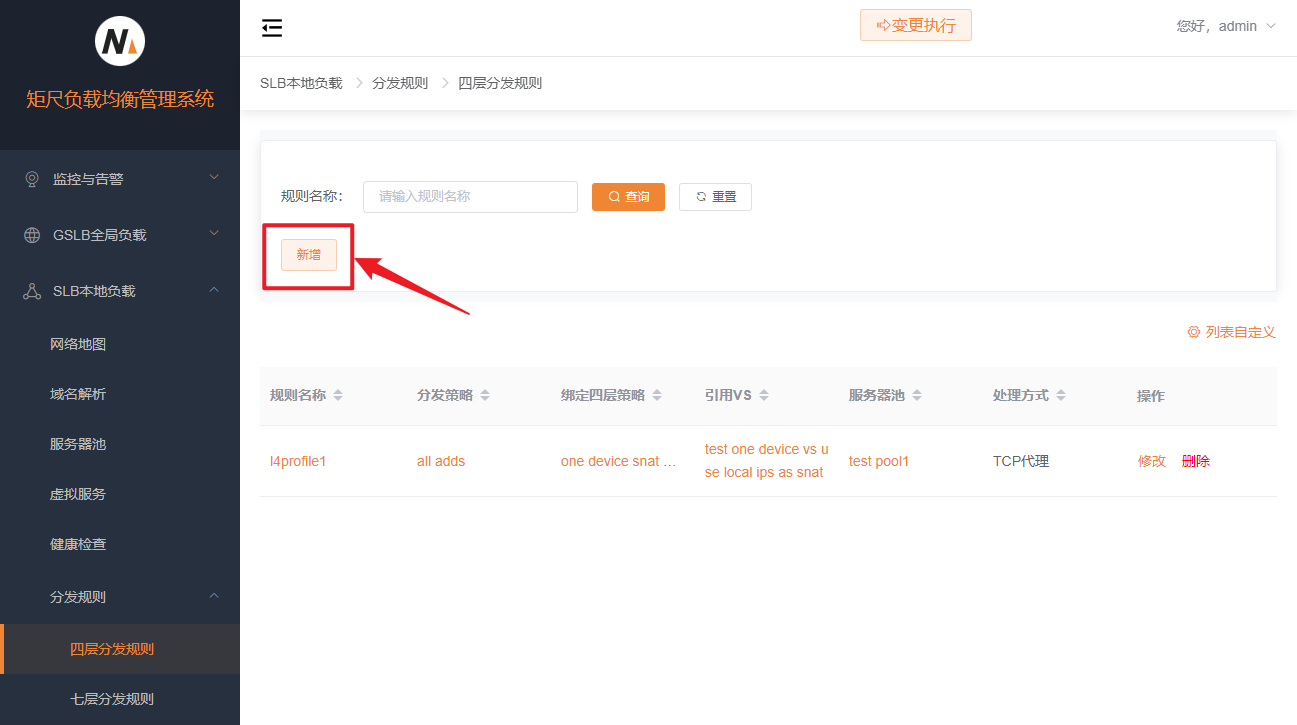Open 七层分发规则 in the sidebar
Image resolution: width=1297 pixels, height=725 pixels.
pyautogui.click(x=112, y=699)
